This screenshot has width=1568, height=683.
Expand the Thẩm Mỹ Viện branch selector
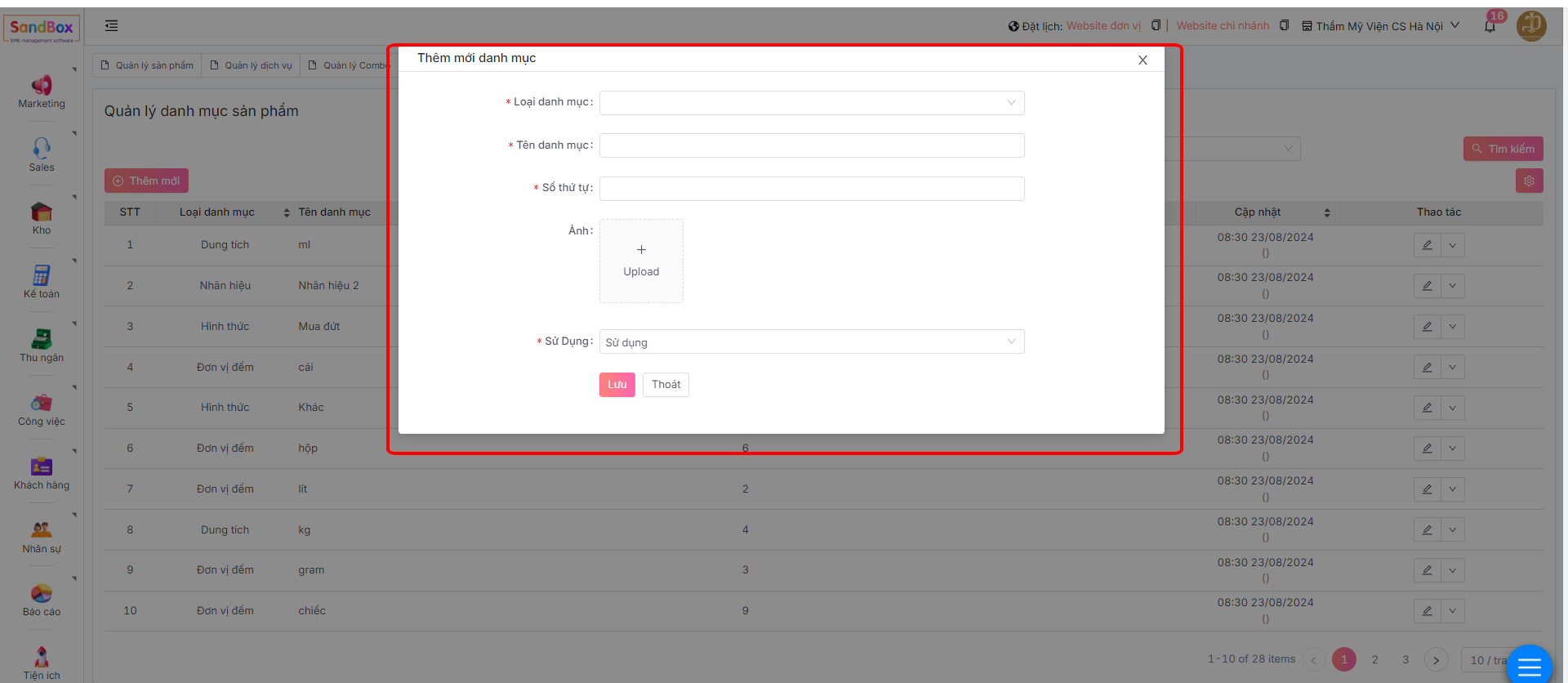point(1379,26)
